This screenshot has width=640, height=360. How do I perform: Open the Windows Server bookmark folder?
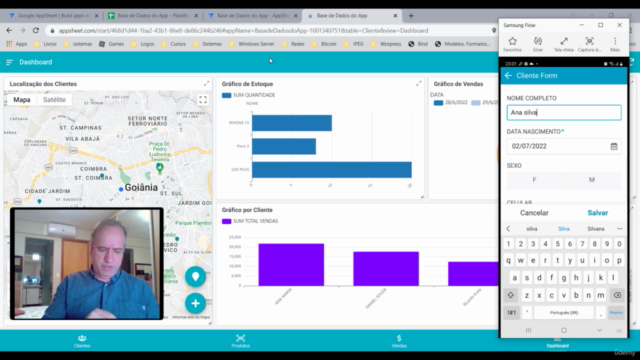pyautogui.click(x=252, y=44)
